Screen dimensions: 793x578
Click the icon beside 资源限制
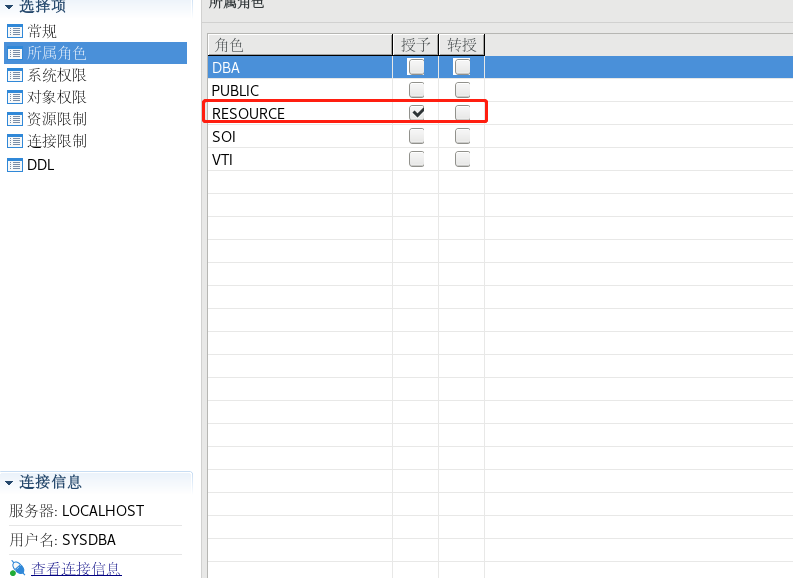(15, 119)
